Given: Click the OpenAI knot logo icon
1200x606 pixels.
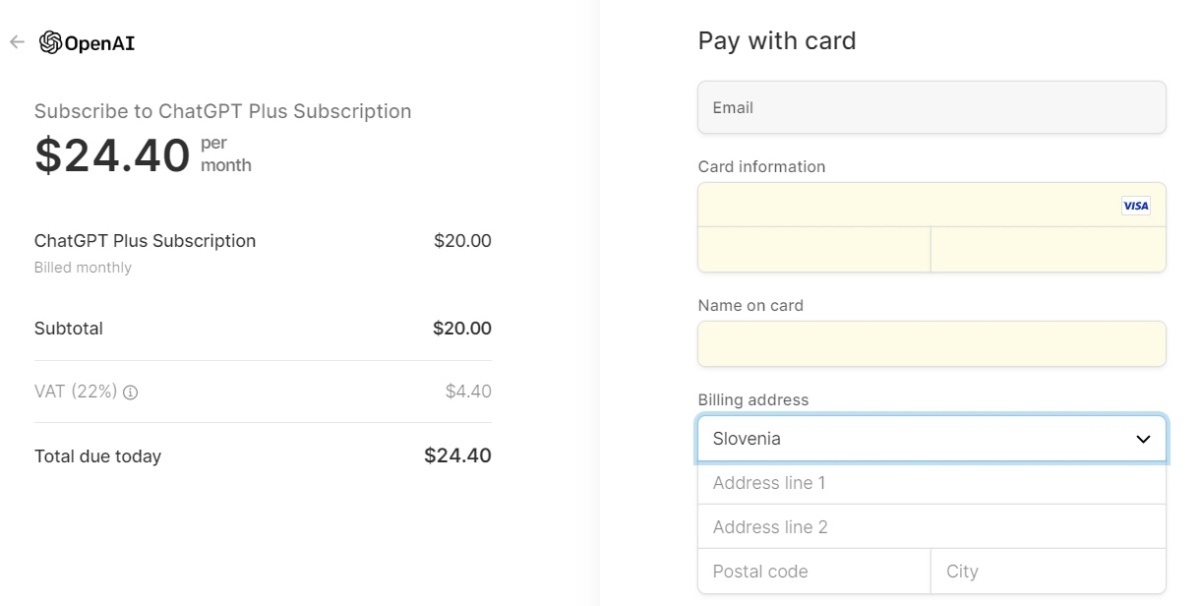Looking at the screenshot, I should [x=49, y=42].
